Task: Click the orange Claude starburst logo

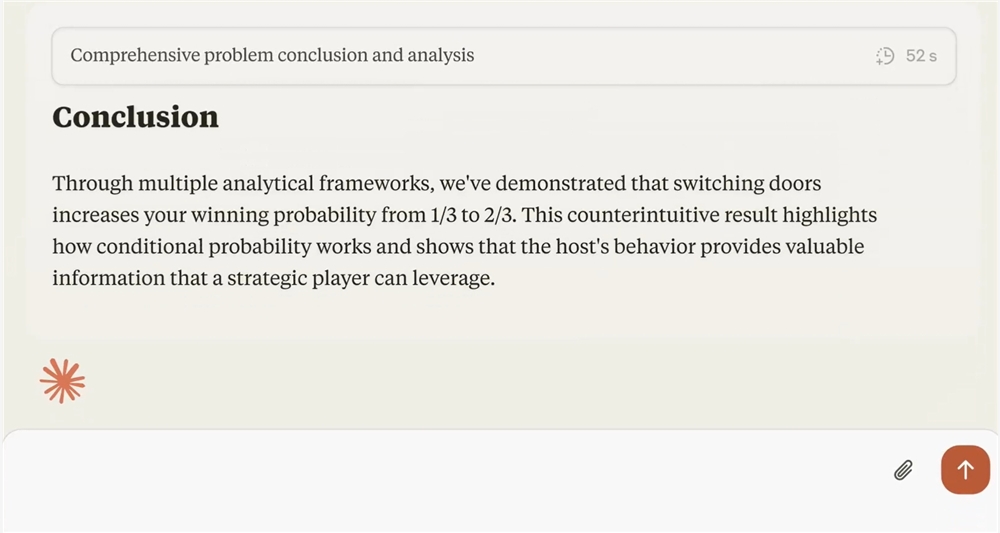Action: click(62, 381)
